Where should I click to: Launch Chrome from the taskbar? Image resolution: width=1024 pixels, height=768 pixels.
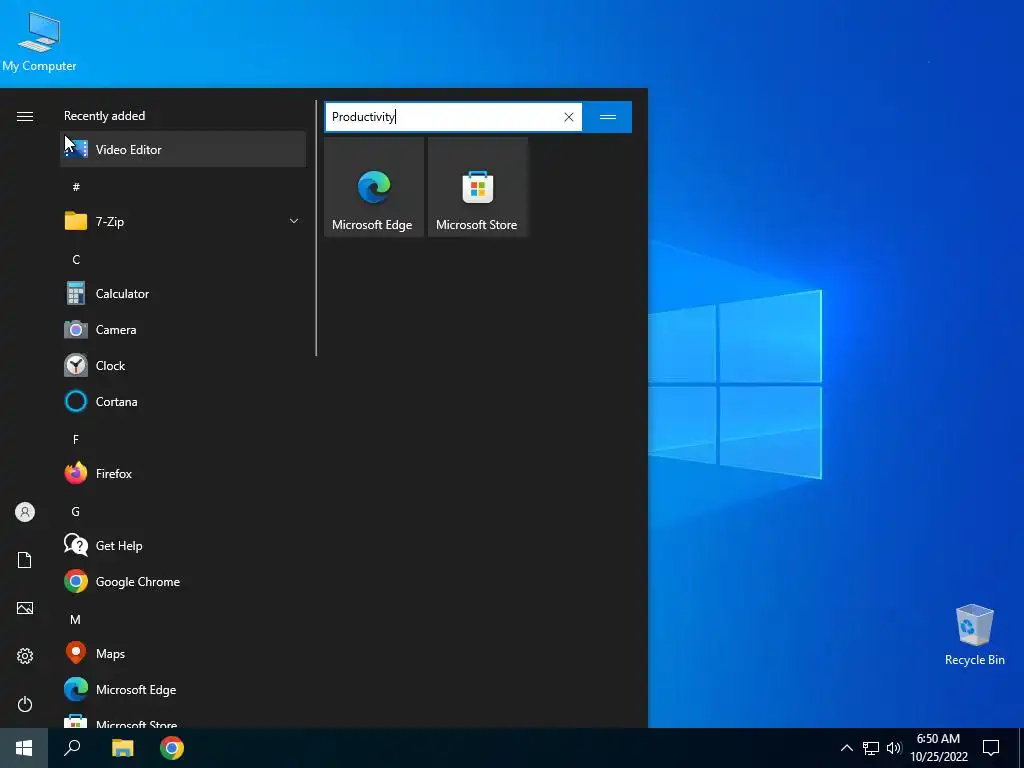[172, 748]
